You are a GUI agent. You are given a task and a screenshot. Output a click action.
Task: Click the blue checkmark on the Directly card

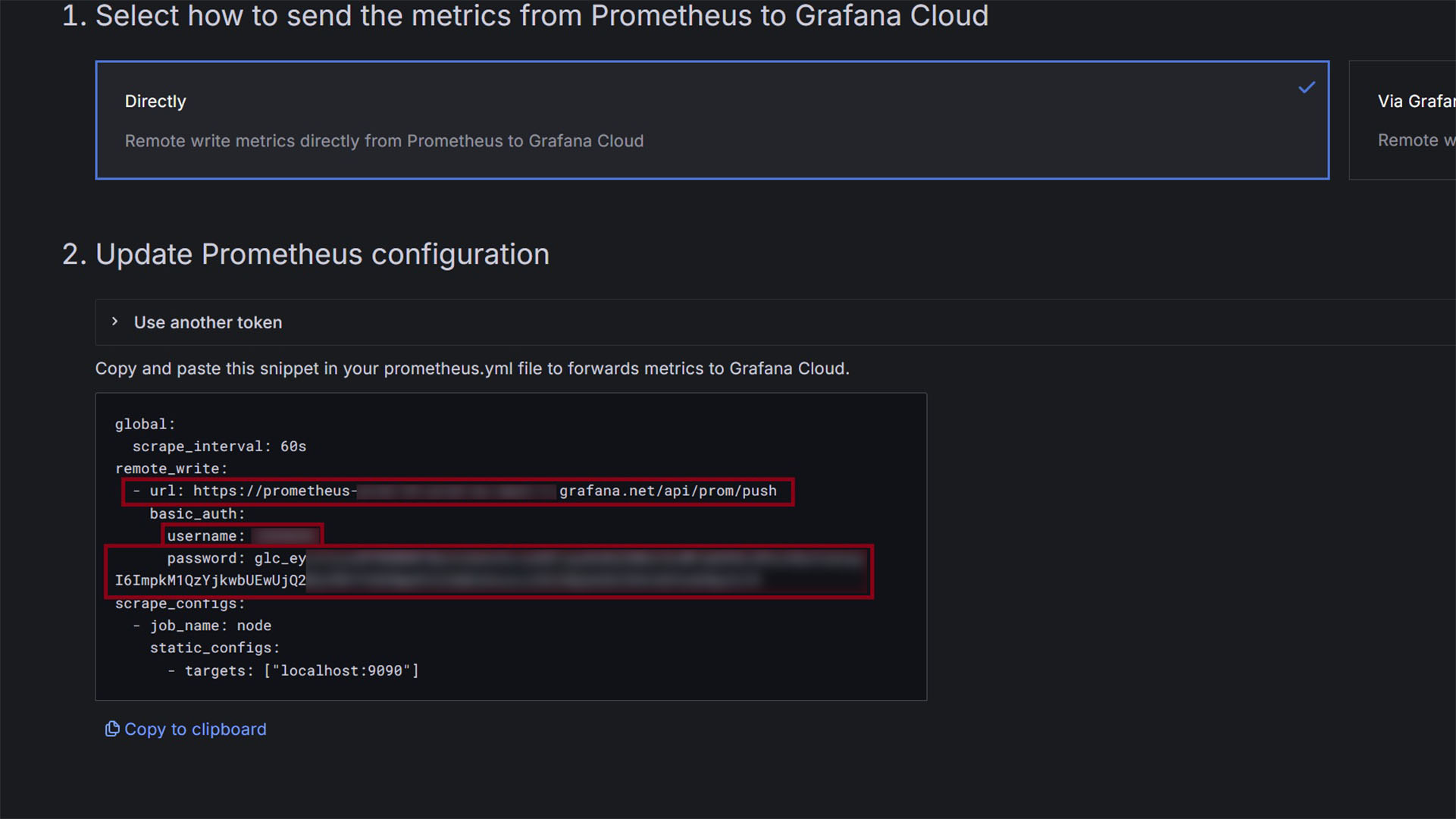tap(1306, 87)
